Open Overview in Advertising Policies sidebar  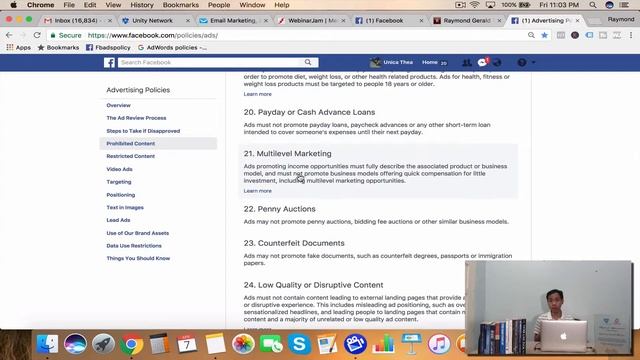(118, 105)
